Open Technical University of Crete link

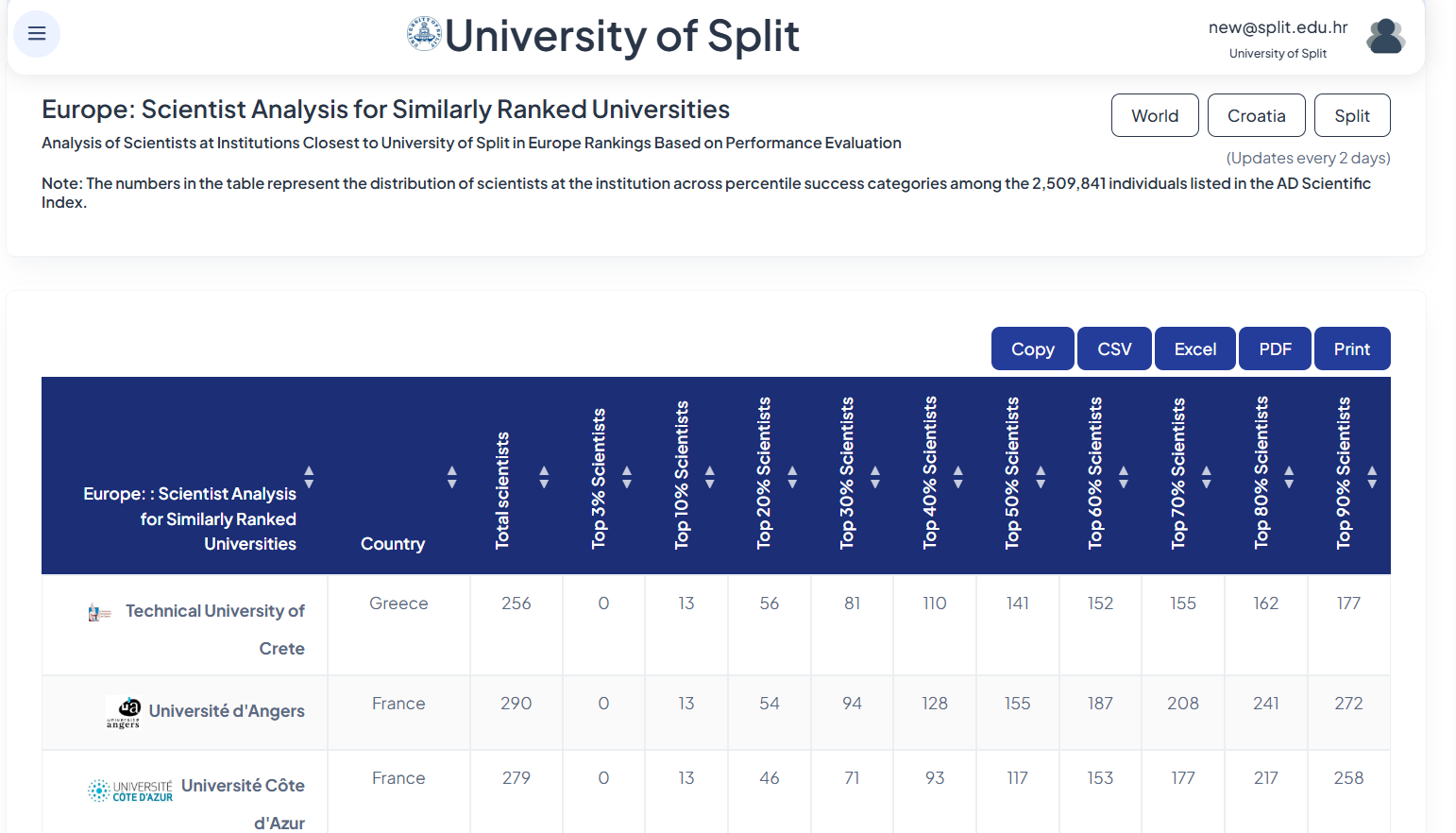215,630
